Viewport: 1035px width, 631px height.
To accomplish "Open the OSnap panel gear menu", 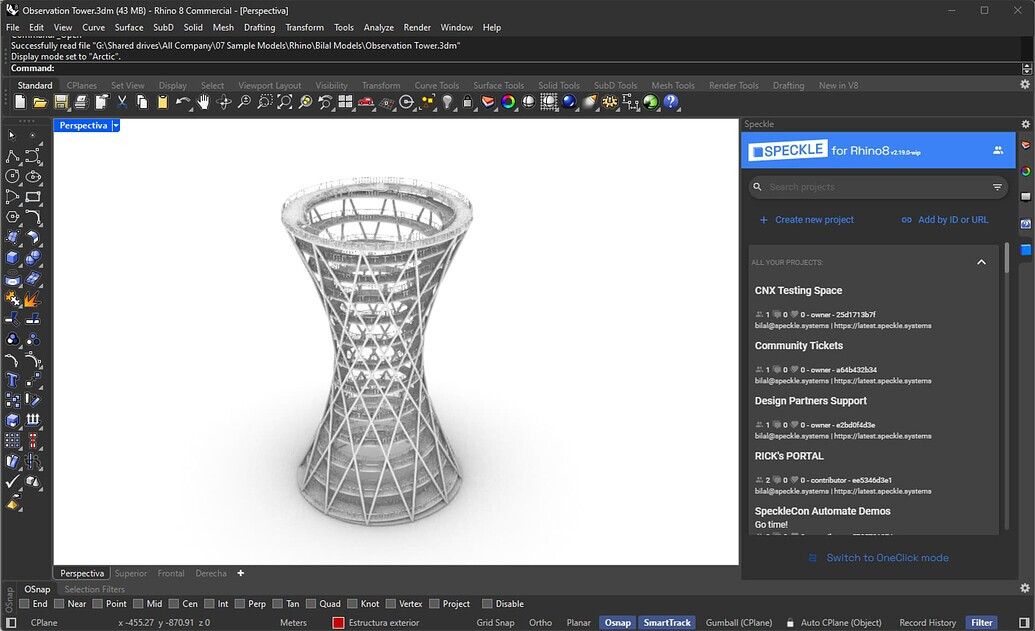I will pyautogui.click(x=1025, y=587).
